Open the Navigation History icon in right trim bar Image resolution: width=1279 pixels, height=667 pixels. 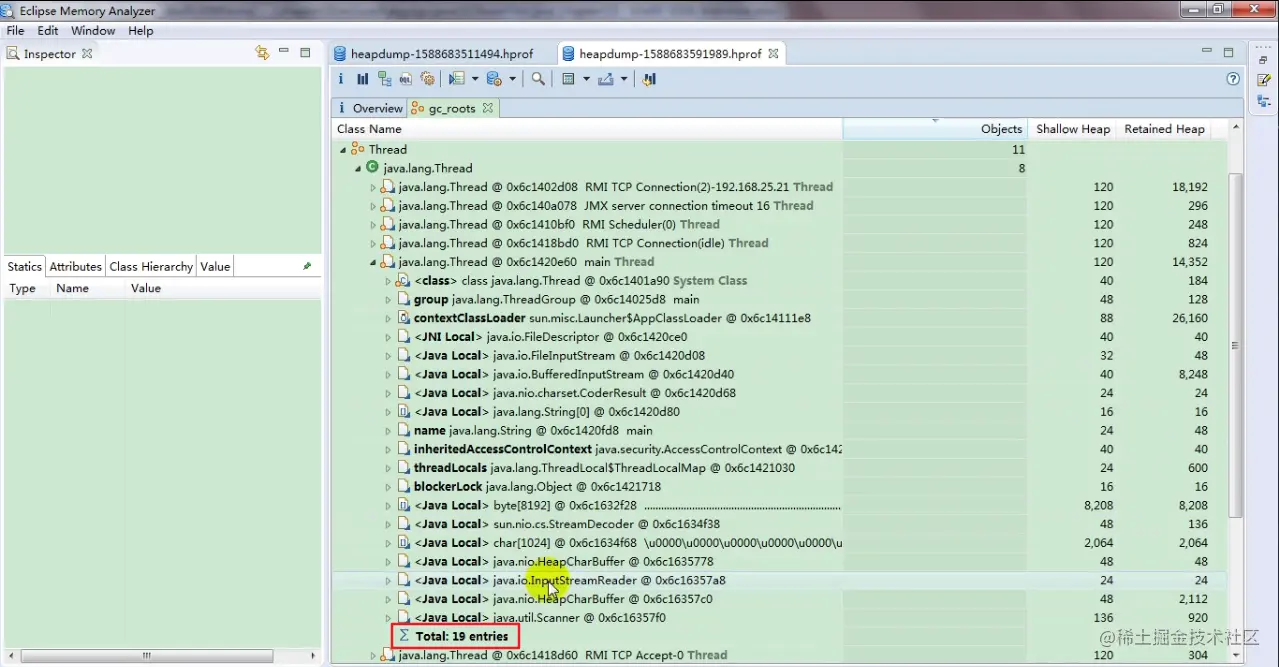tap(1264, 99)
